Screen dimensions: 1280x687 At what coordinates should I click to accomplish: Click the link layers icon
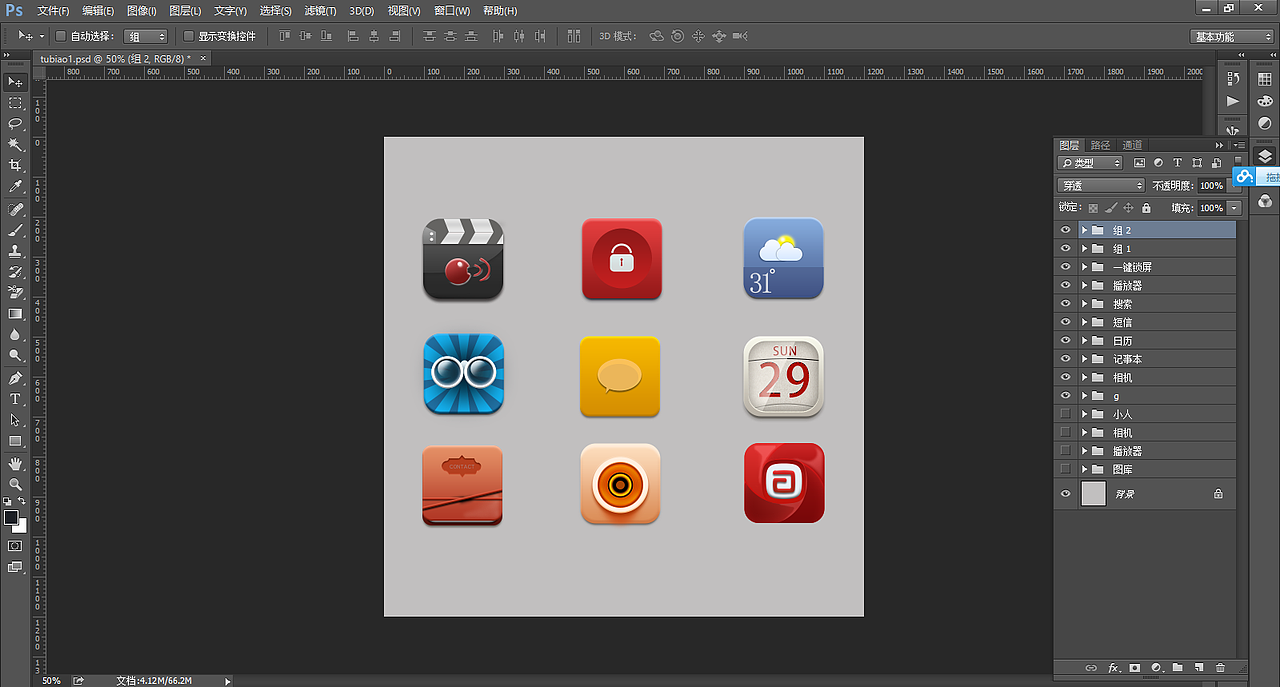tap(1091, 667)
